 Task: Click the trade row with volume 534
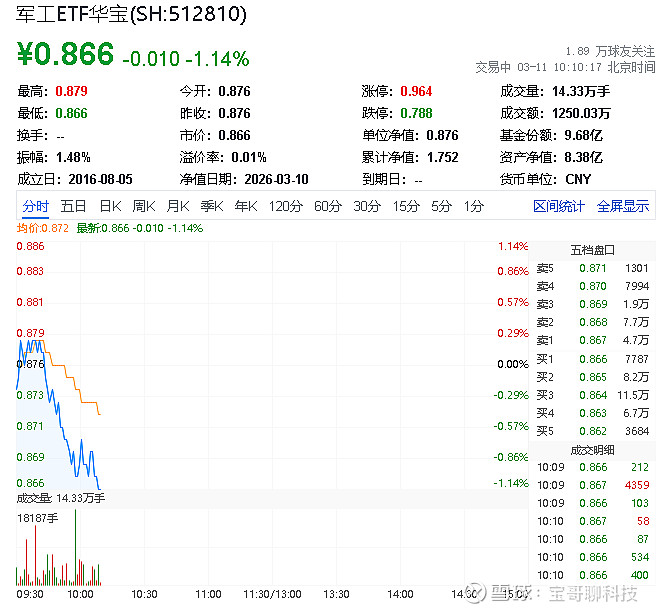593,557
